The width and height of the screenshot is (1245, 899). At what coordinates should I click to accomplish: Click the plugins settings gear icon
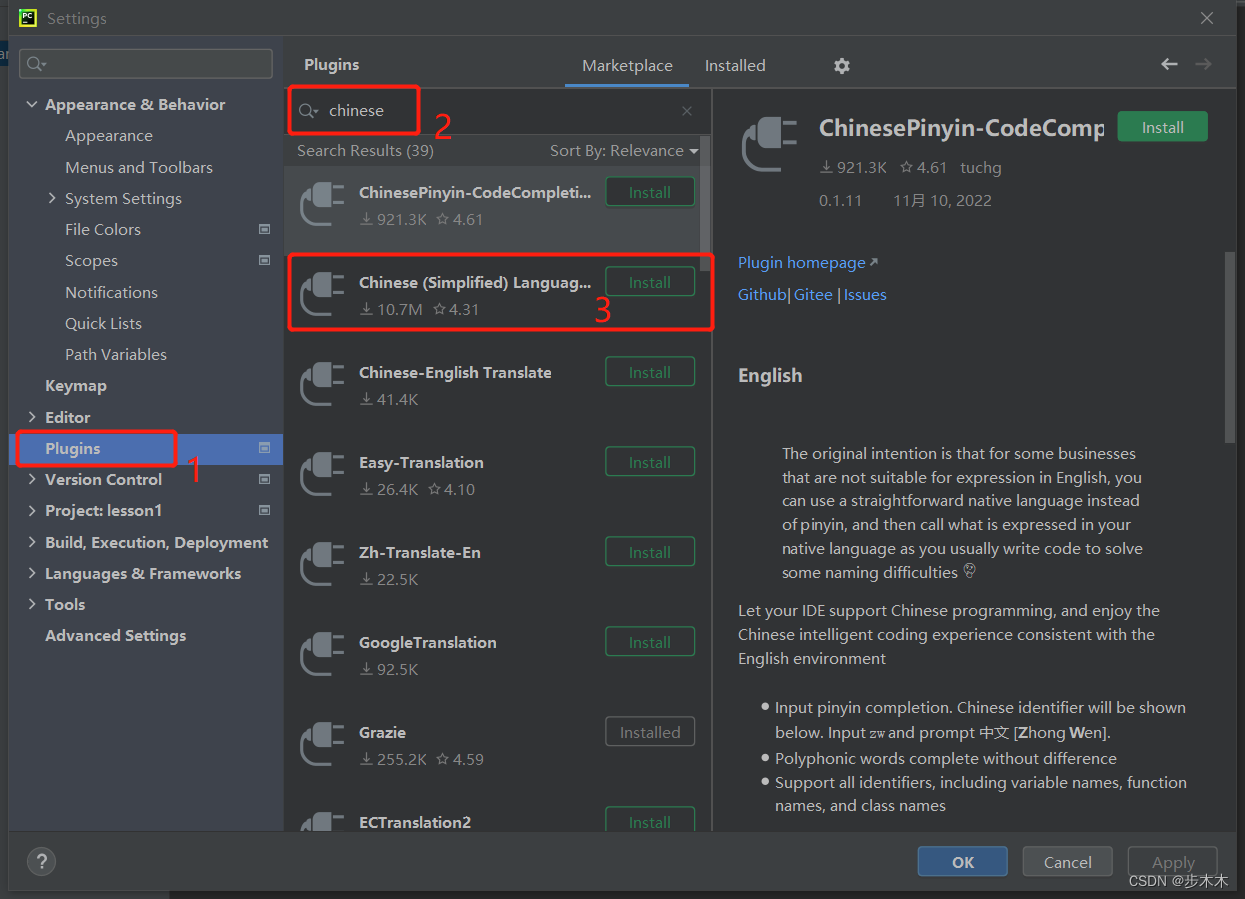(842, 66)
